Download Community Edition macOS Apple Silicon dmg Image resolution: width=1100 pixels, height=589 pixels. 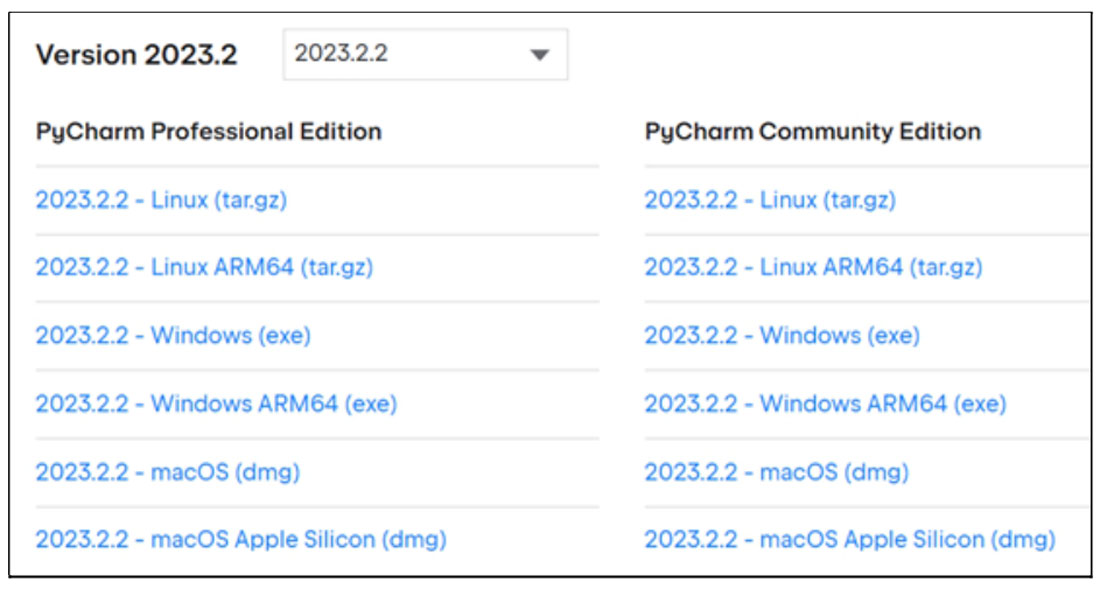tap(850, 539)
